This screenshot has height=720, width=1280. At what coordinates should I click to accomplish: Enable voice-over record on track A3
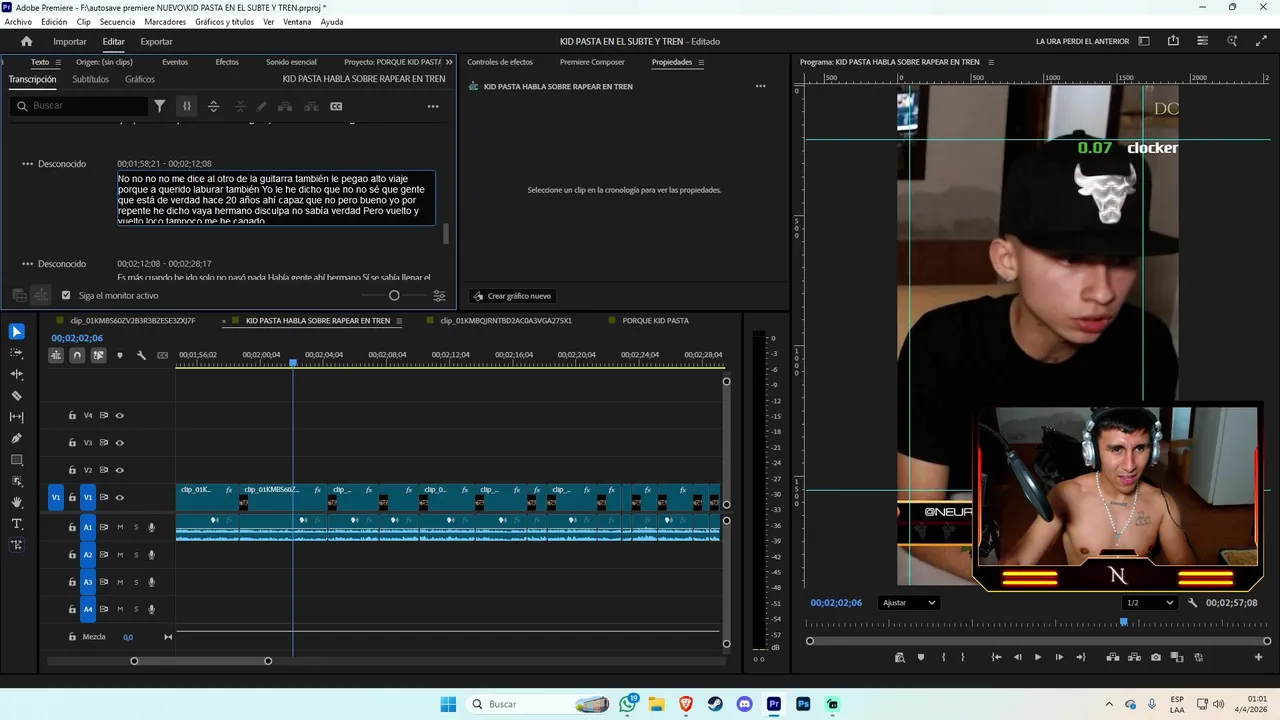coord(152,582)
